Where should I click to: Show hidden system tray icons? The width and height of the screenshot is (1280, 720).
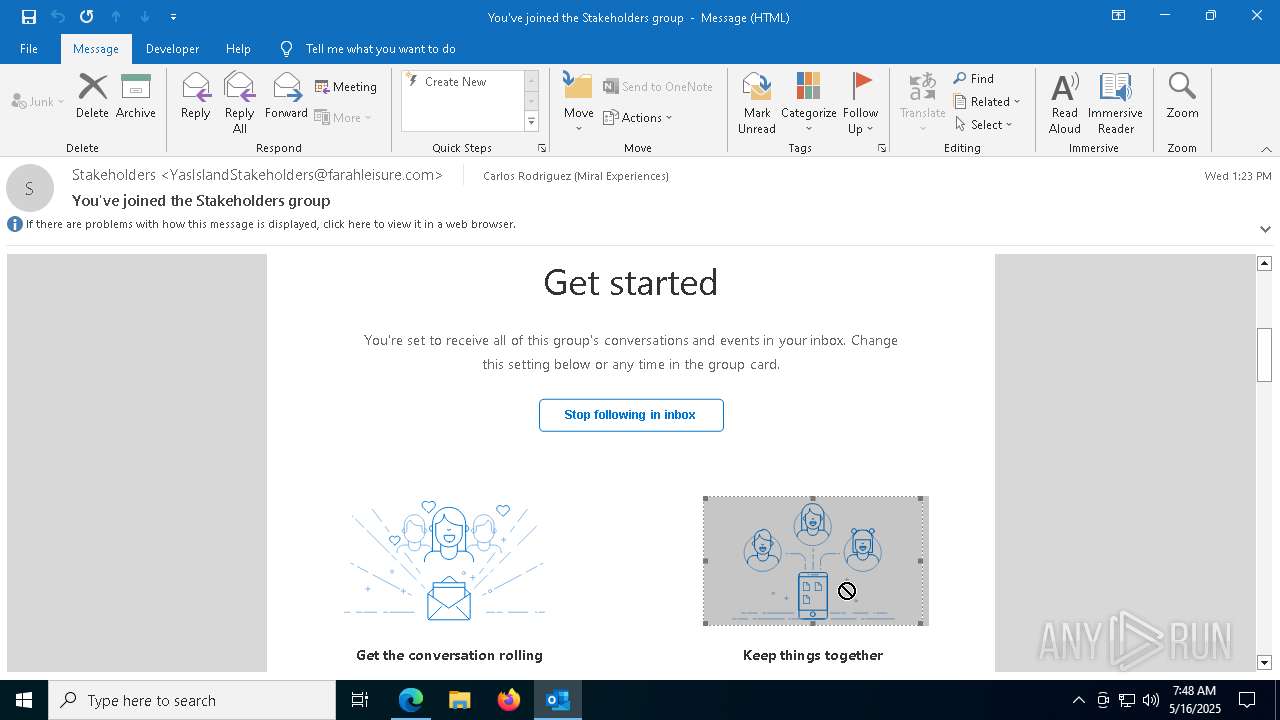[x=1078, y=700]
